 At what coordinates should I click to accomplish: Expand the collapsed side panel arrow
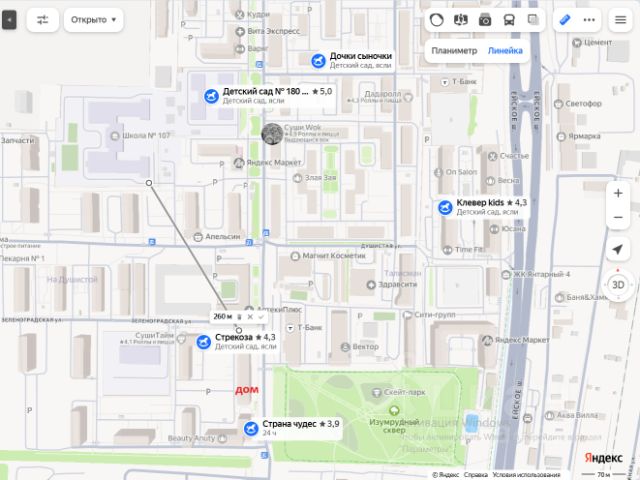point(9,20)
